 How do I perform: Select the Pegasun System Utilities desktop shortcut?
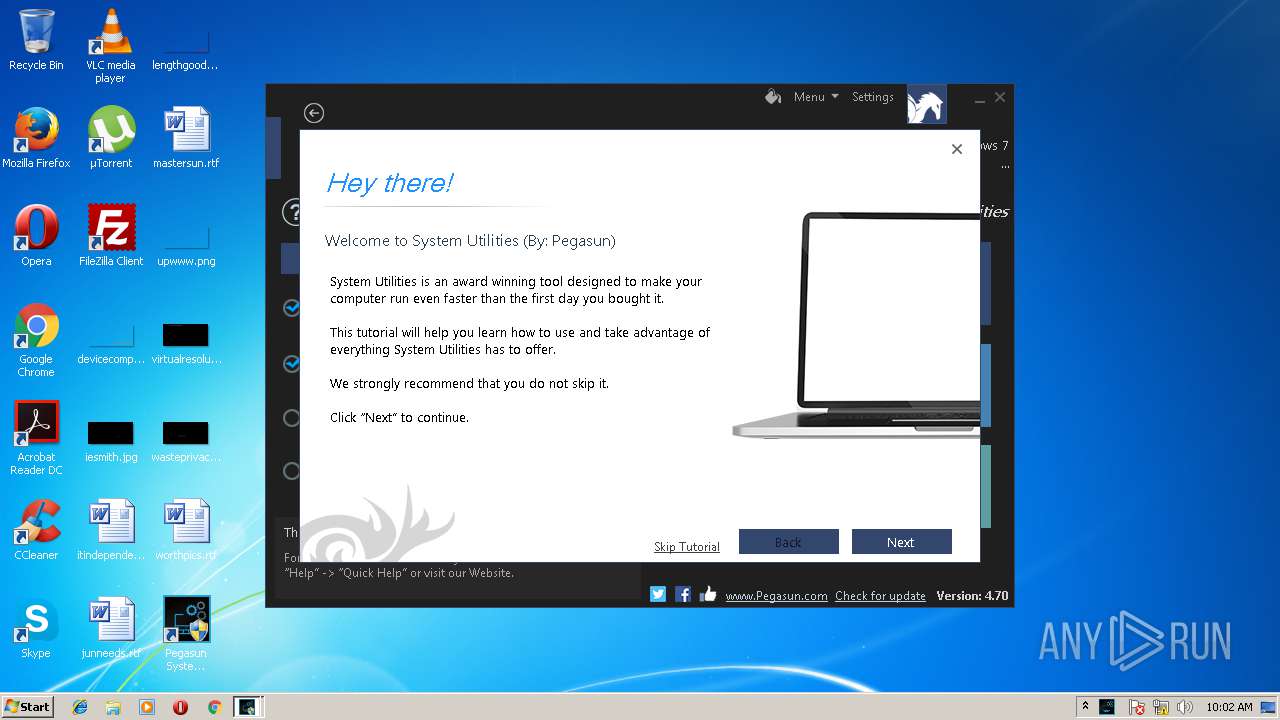(186, 634)
